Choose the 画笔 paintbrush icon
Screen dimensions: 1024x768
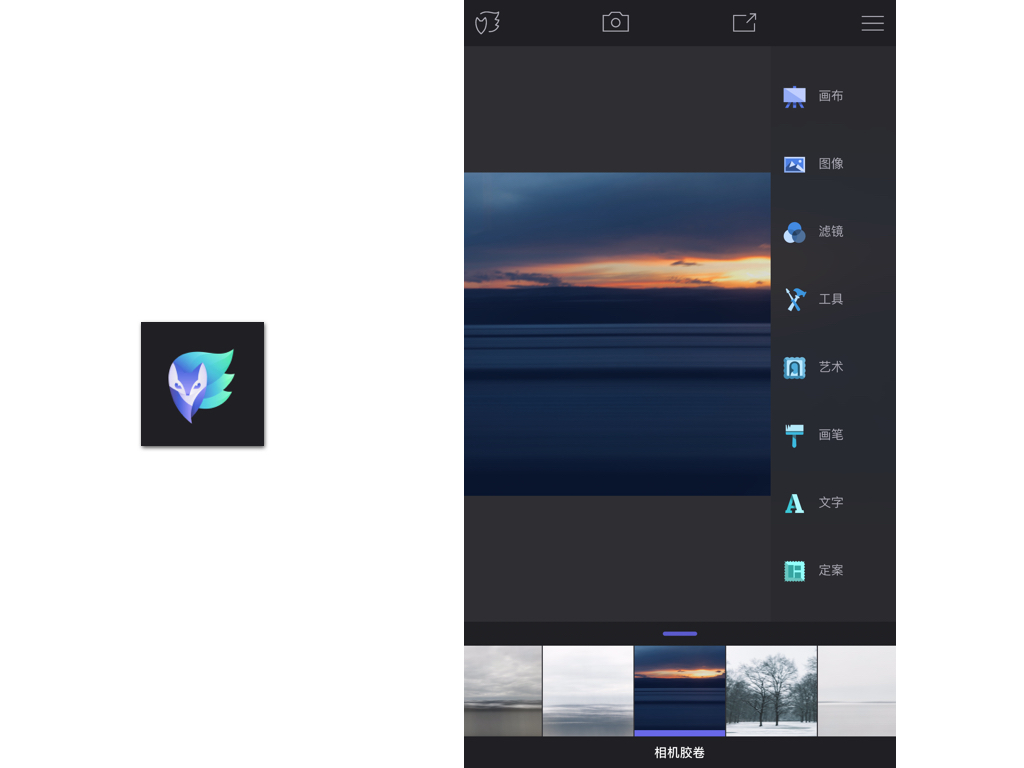pyautogui.click(x=794, y=435)
